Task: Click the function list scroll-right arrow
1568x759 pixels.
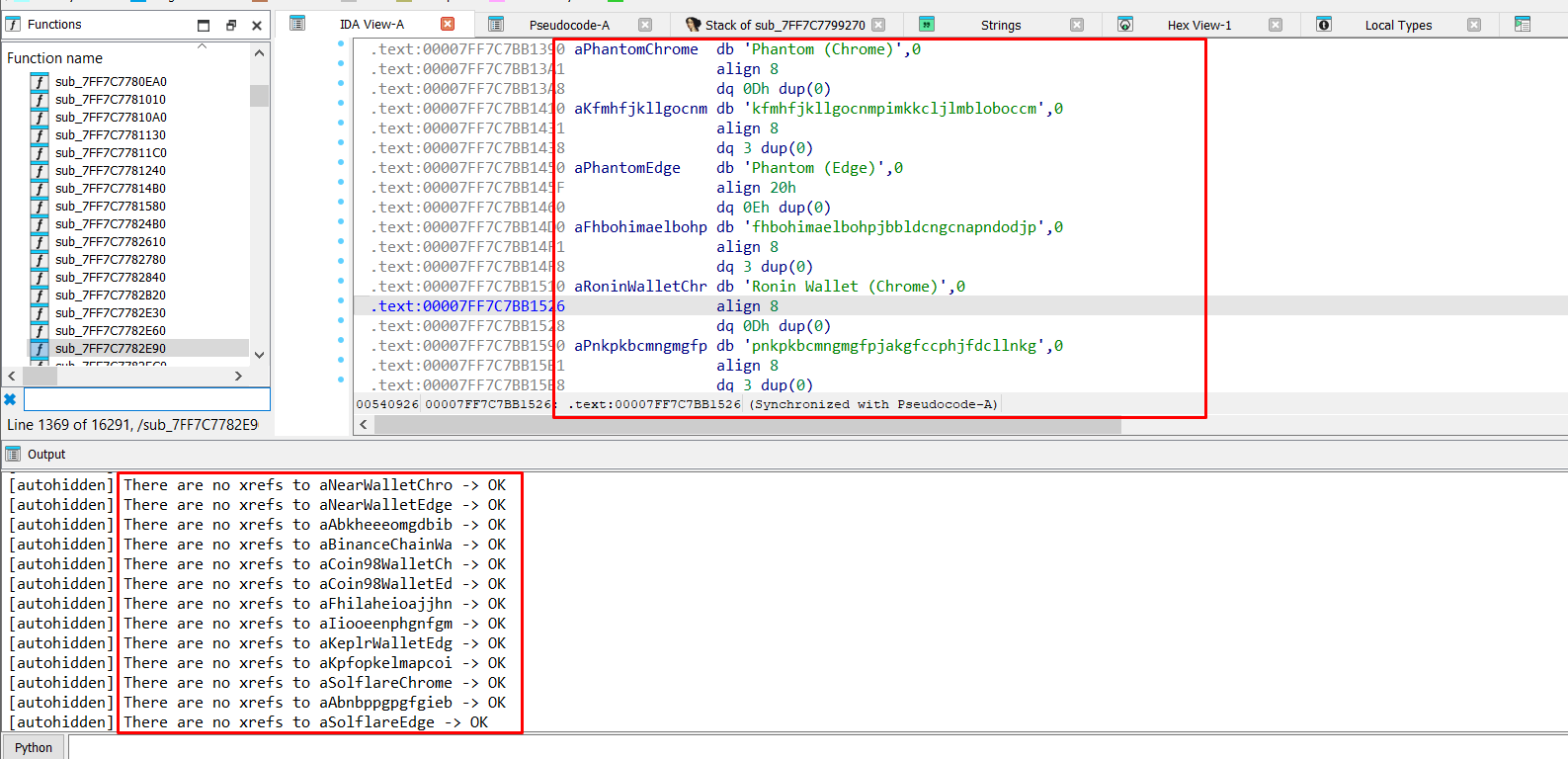Action: 238,376
